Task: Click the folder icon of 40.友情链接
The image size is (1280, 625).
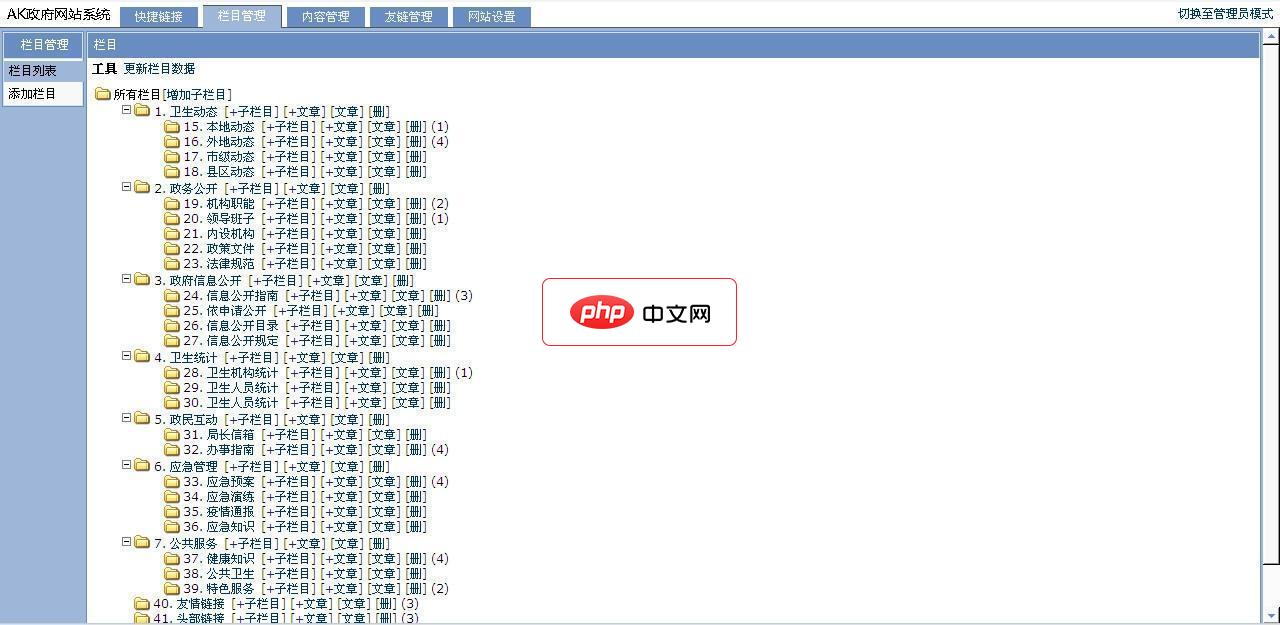Action: (x=142, y=604)
